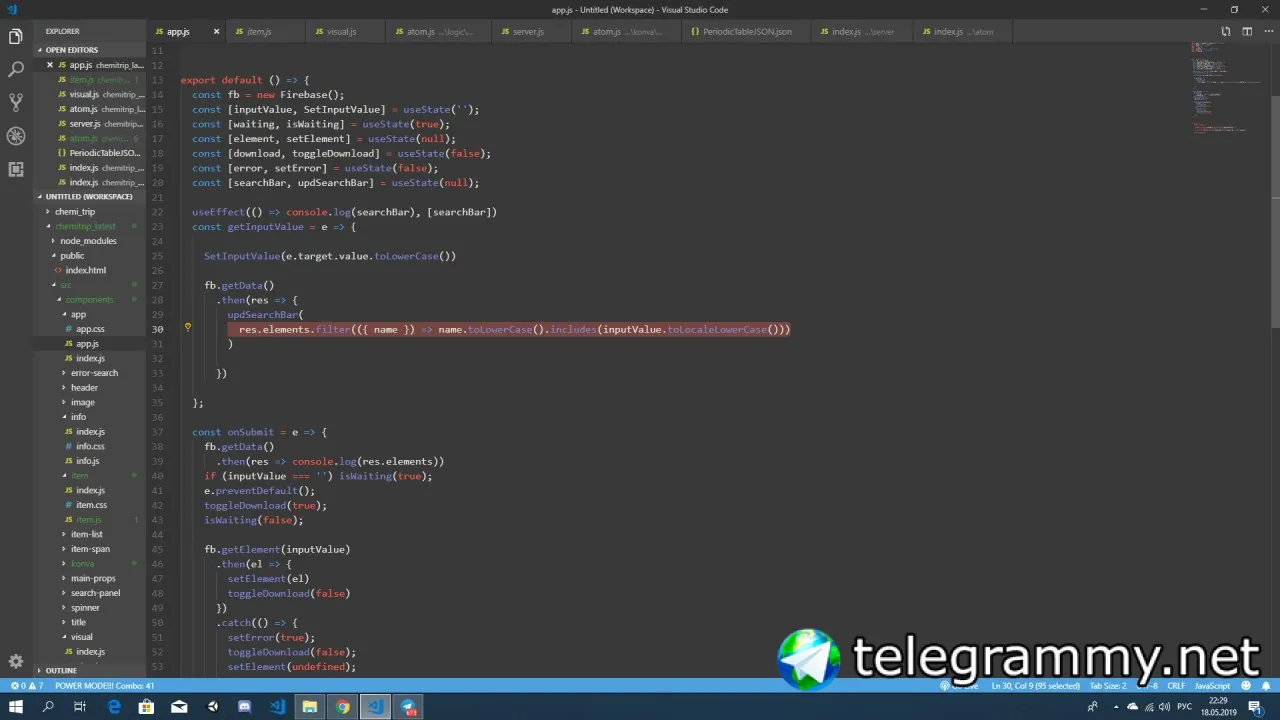Switch to the server.js tab

531,32
